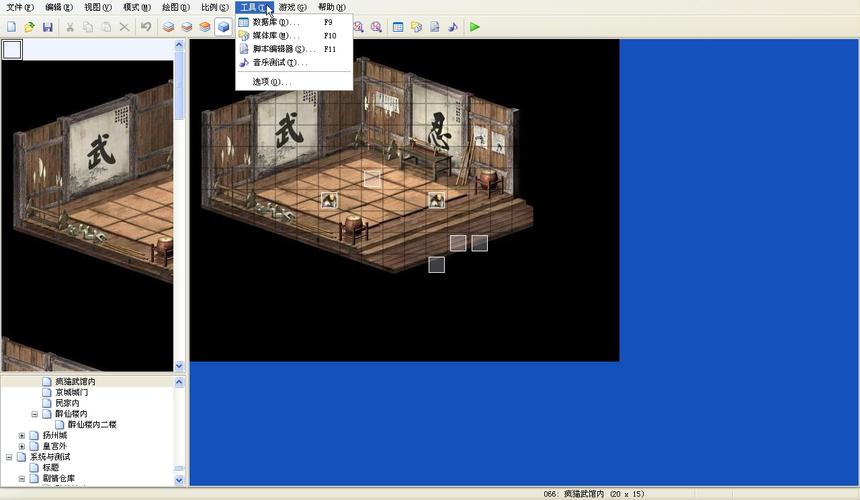860x500 pixels.
Task: Click the New Project toolbar icon
Action: (x=11, y=27)
